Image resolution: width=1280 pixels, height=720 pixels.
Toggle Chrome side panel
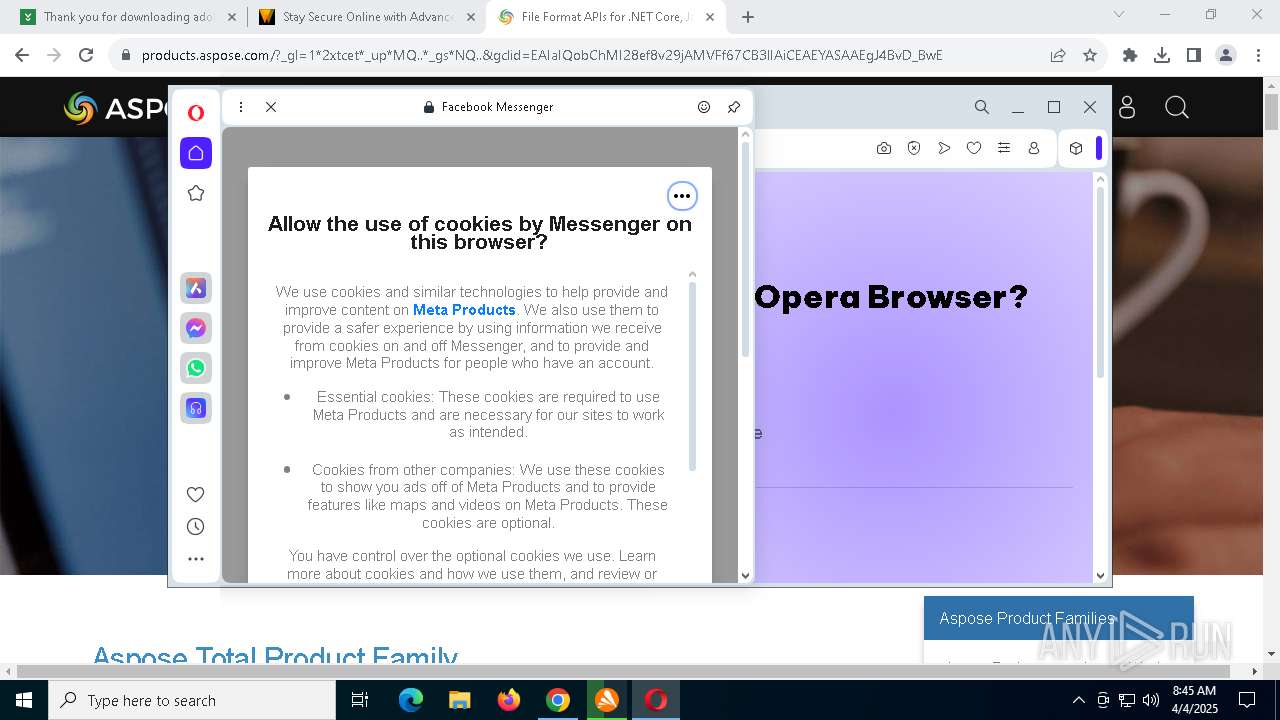point(1194,55)
